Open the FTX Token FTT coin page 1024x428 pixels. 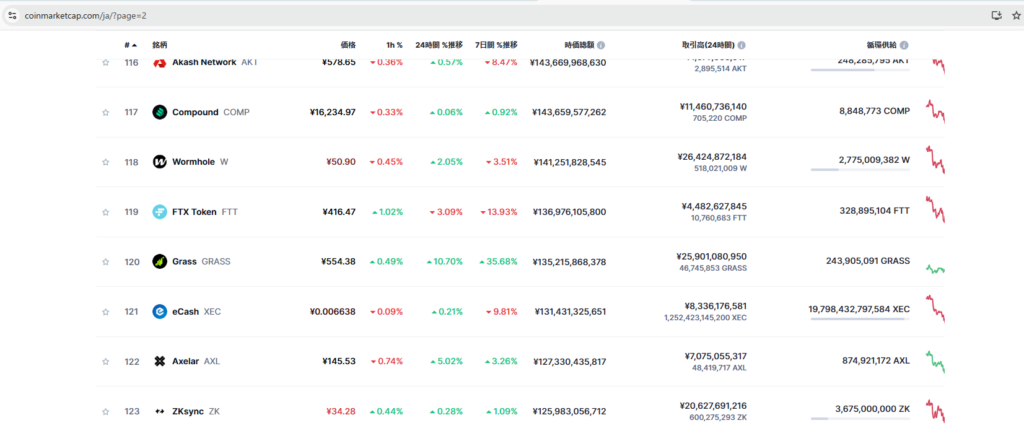click(x=204, y=212)
